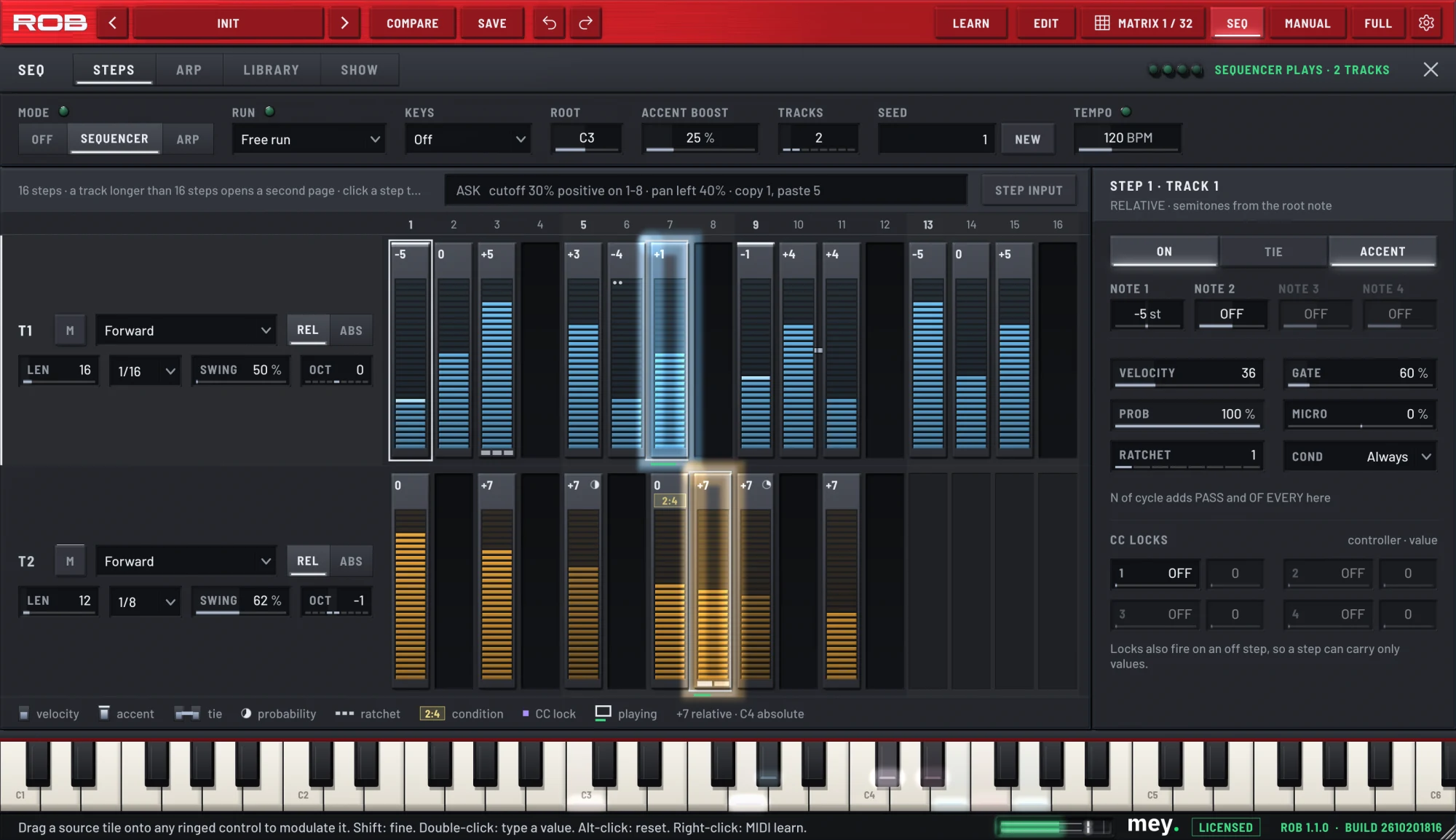The image size is (1456, 840).
Task: Mute track T1
Action: [70, 330]
